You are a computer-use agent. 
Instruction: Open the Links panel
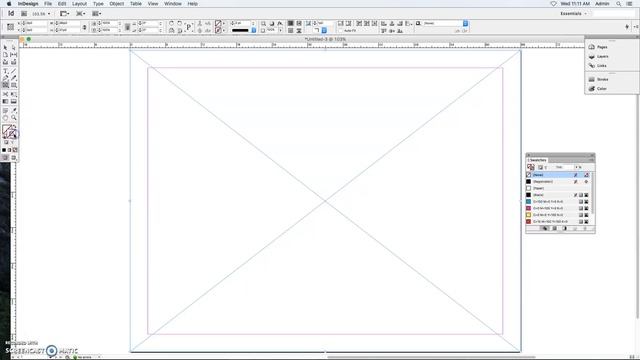pyautogui.click(x=598, y=66)
